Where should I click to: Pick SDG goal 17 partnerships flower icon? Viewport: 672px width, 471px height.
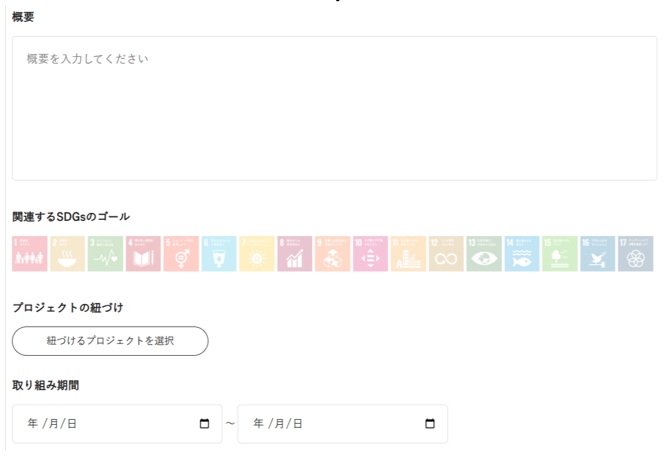coord(636,254)
